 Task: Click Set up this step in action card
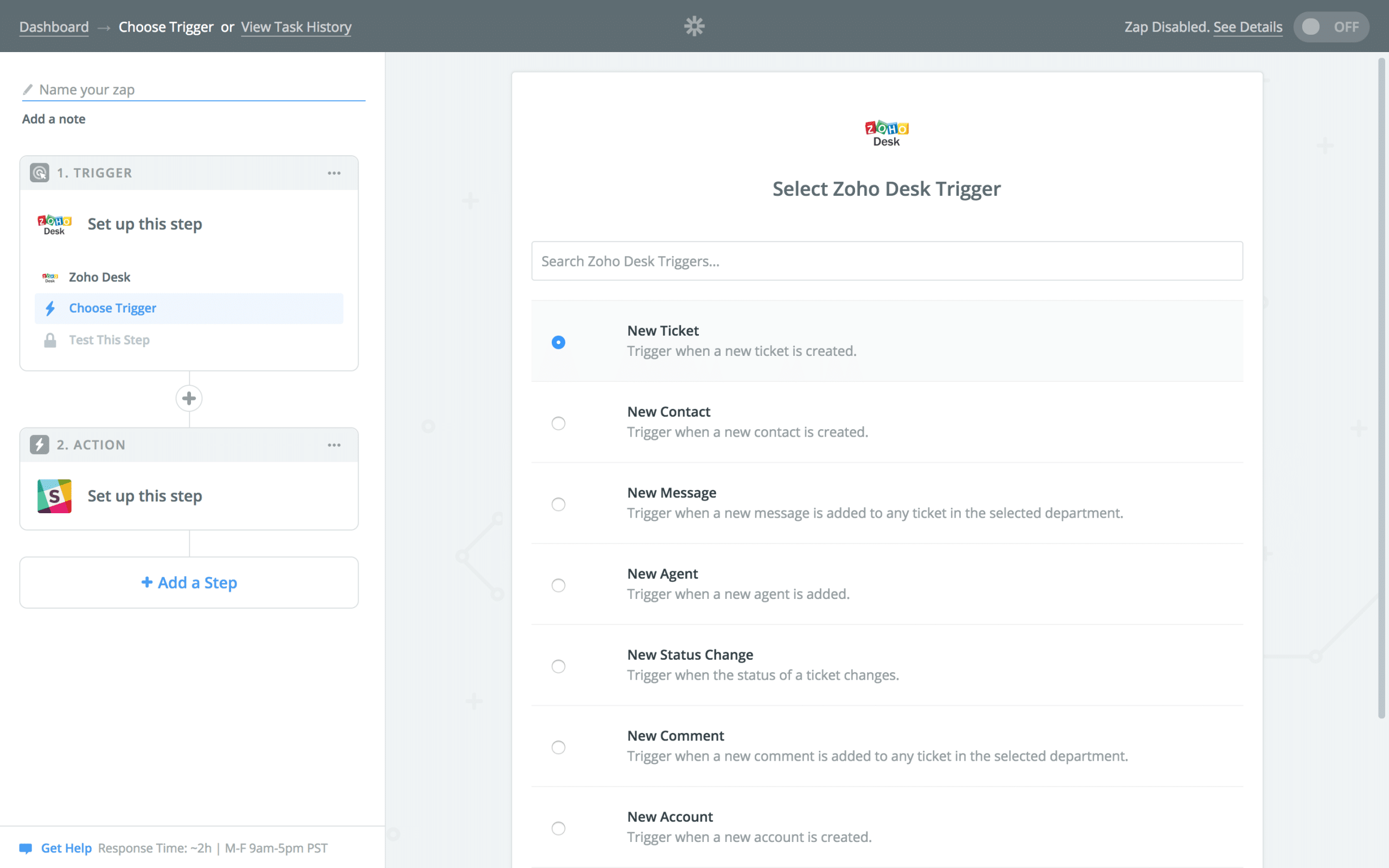tap(145, 496)
